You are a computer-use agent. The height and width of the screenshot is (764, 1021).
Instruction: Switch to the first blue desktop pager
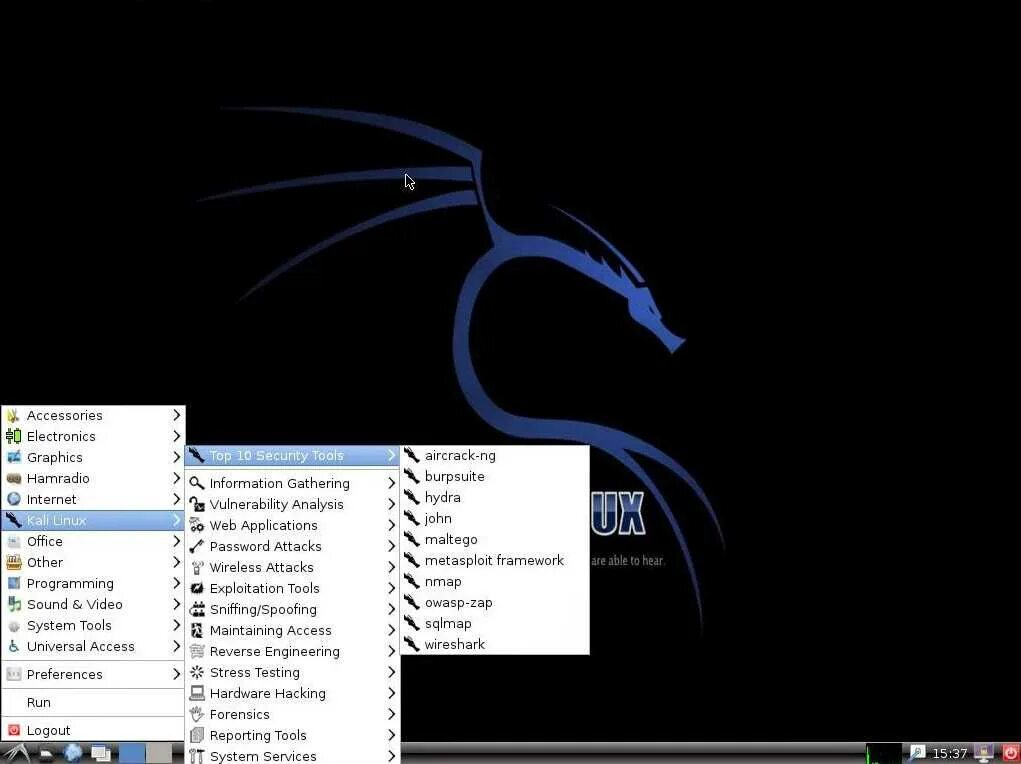(x=132, y=754)
